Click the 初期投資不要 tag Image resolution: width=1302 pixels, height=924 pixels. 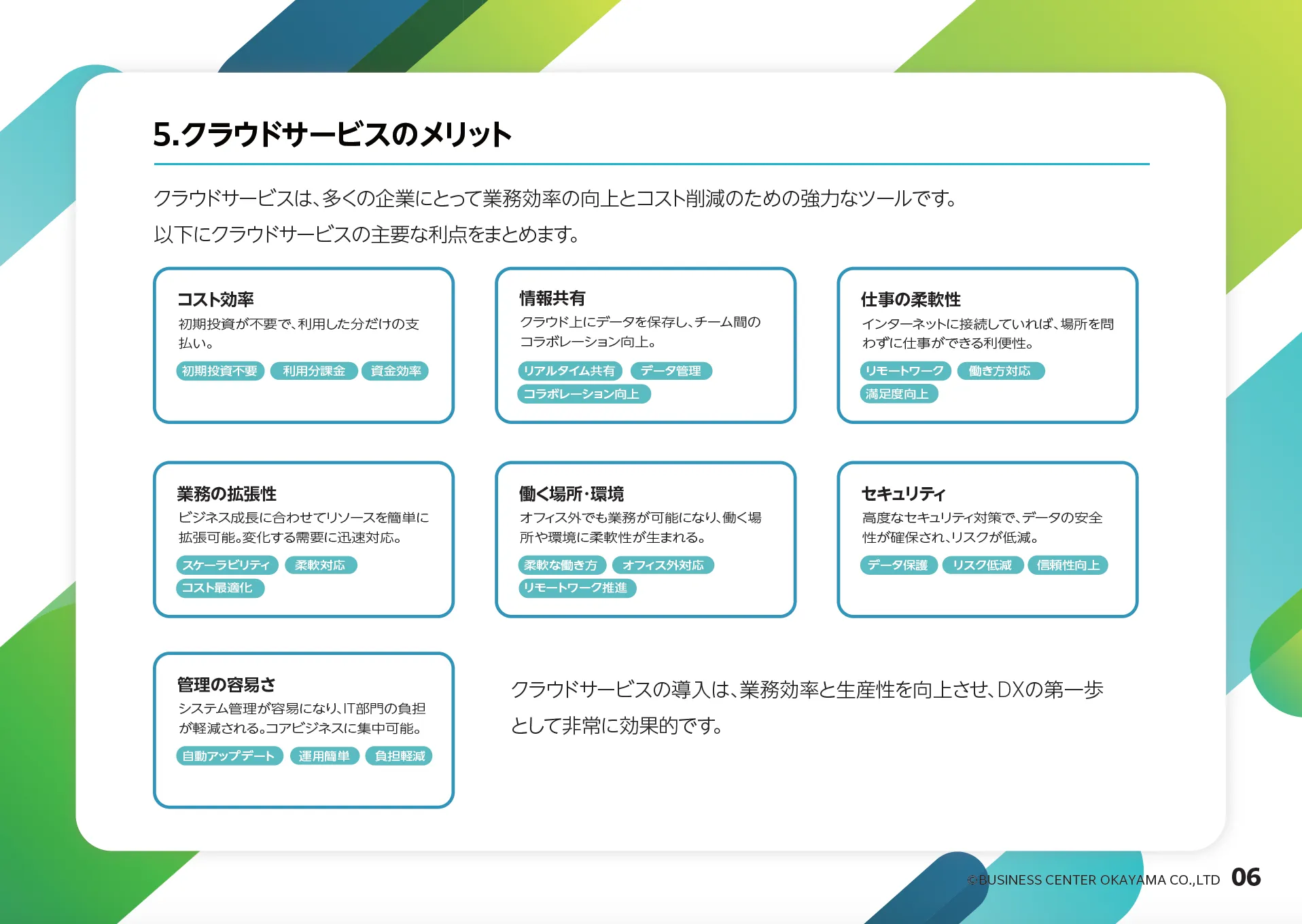[219, 371]
